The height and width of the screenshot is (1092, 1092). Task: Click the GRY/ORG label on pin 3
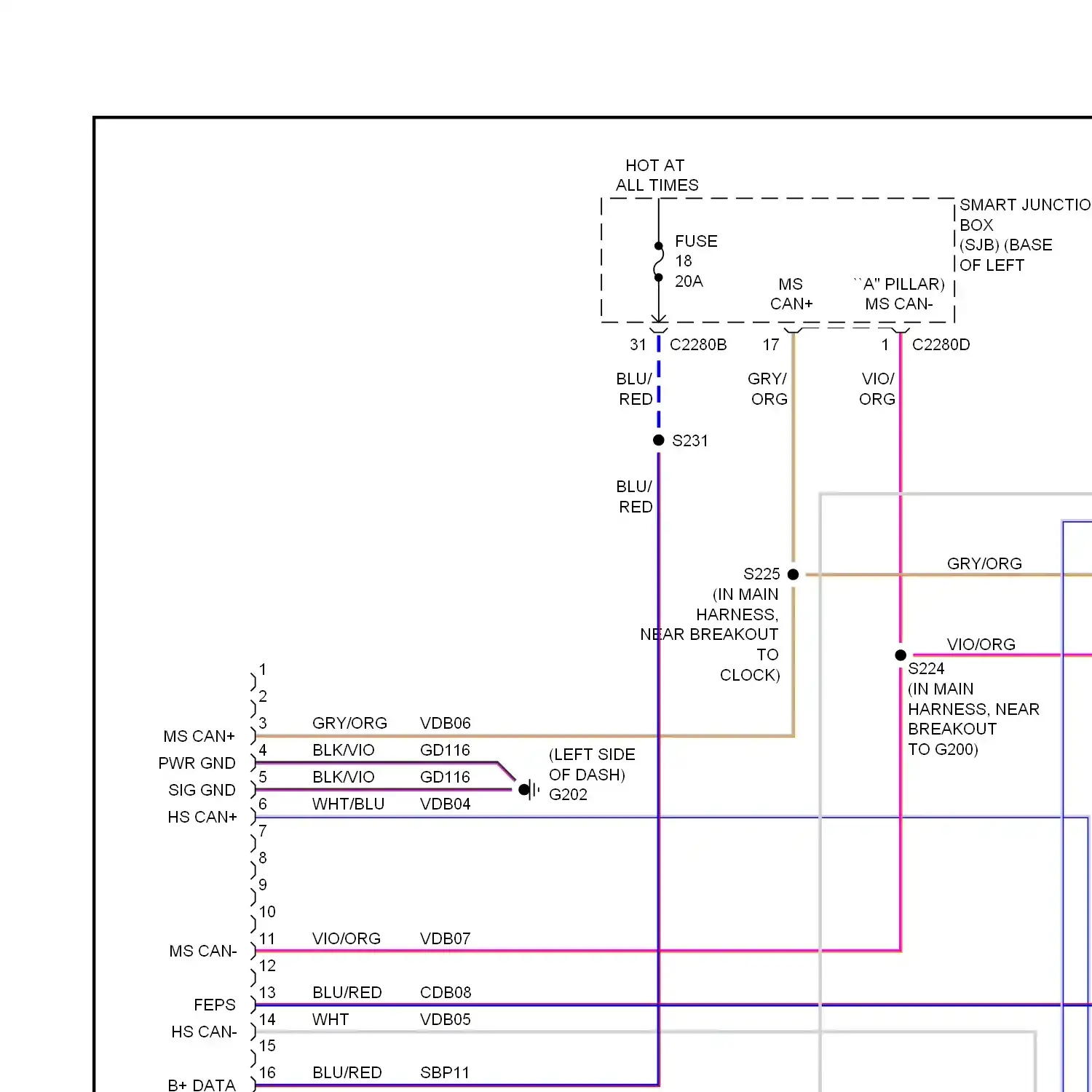(349, 723)
